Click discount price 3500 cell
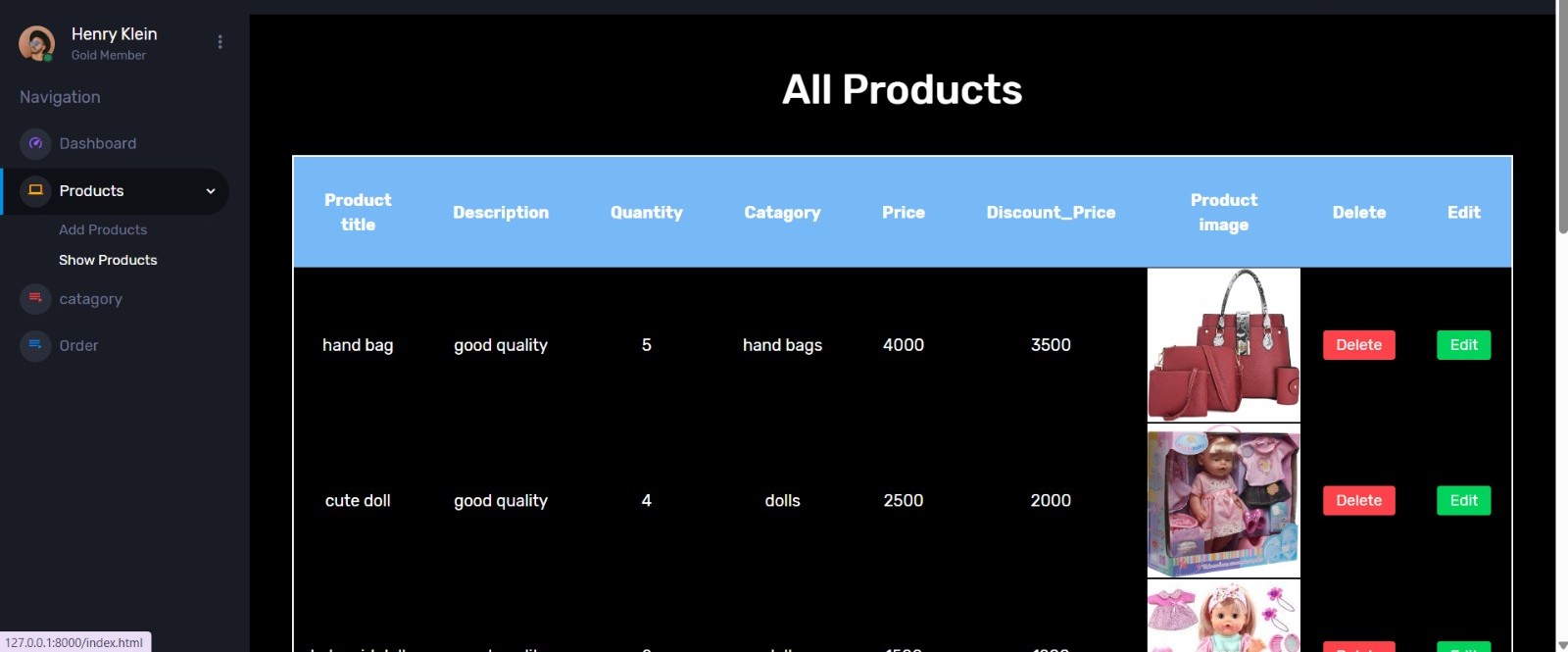Image resolution: width=1568 pixels, height=652 pixels. coord(1051,345)
